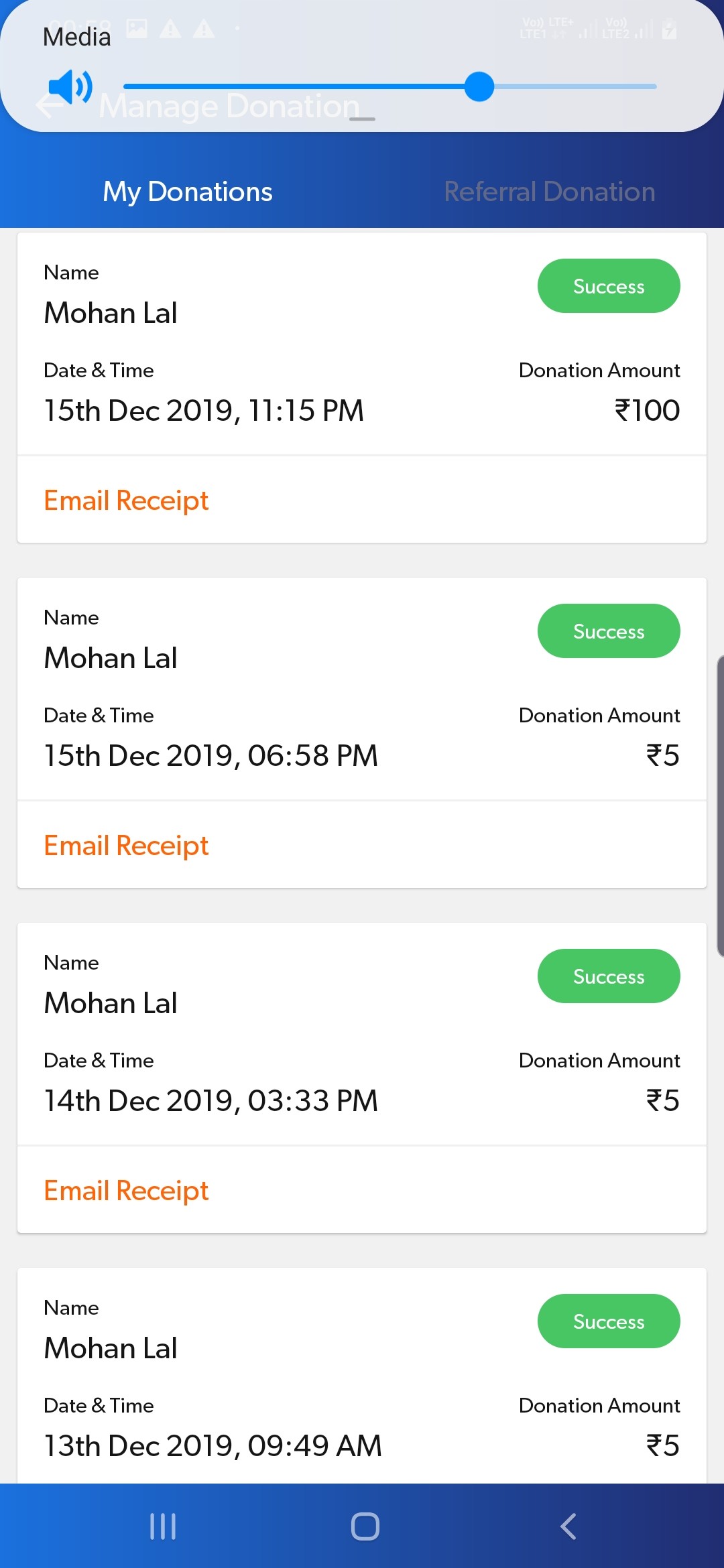
Task: Switch to the My Donations tab
Action: [x=188, y=192]
